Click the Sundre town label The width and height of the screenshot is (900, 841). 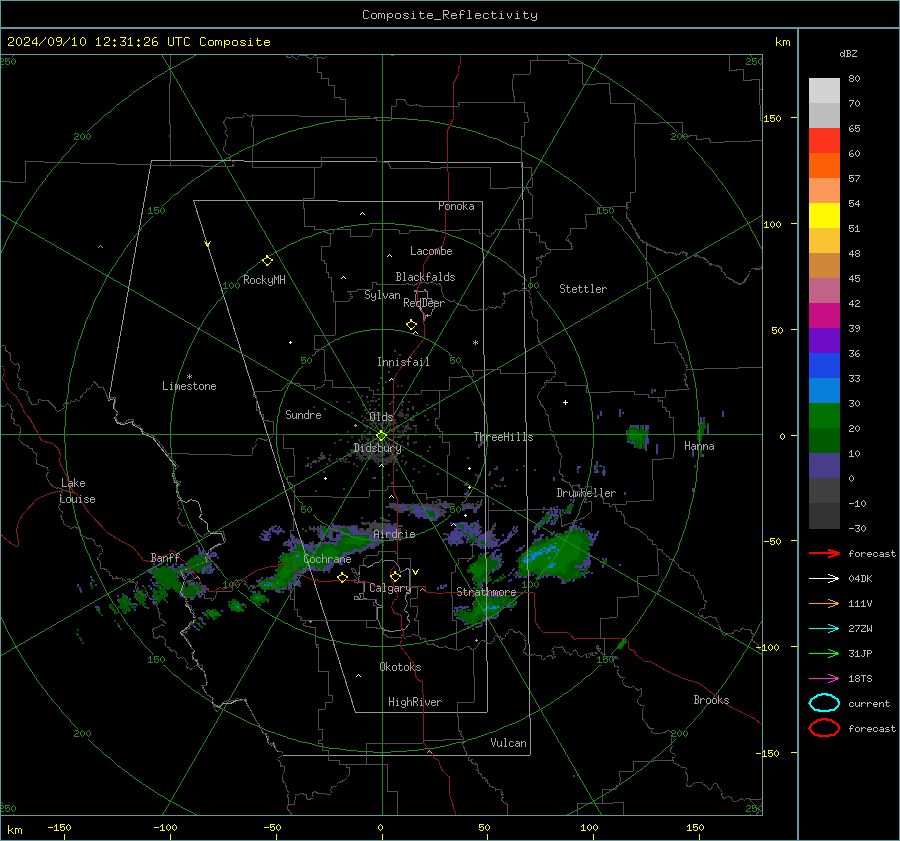click(303, 414)
